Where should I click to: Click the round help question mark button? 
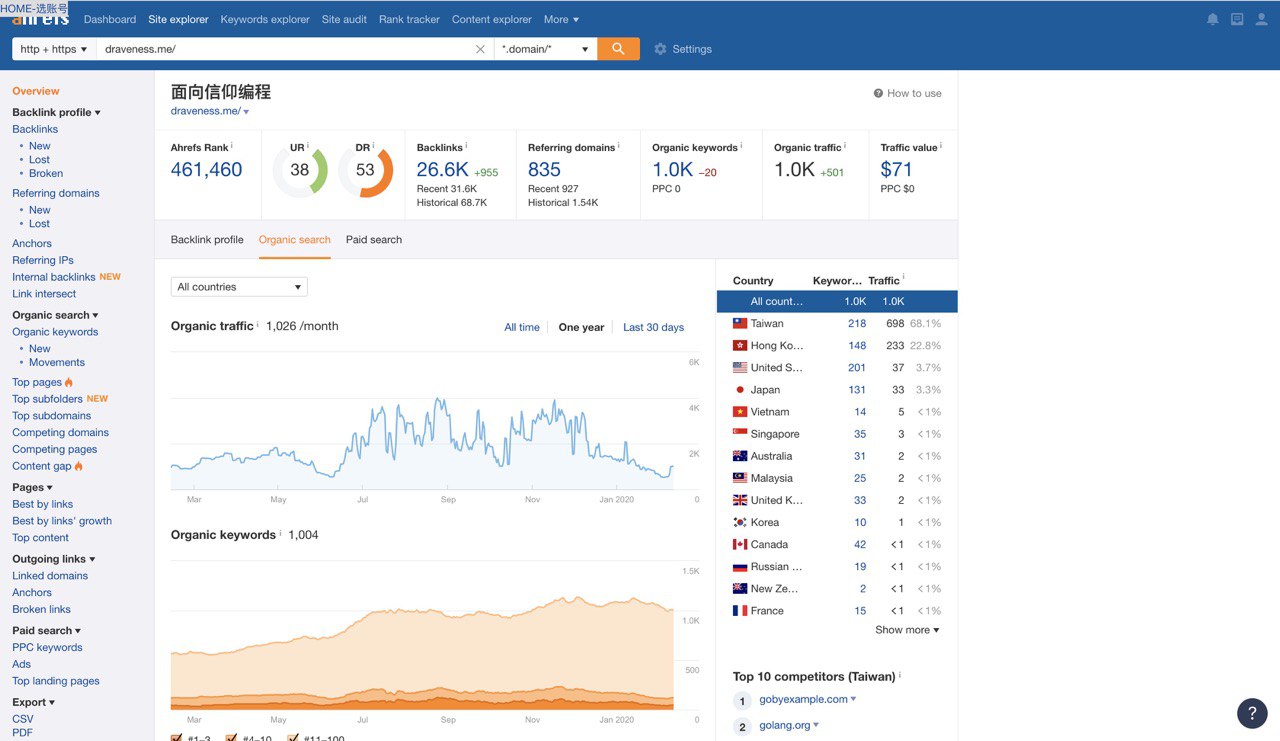coord(1252,713)
